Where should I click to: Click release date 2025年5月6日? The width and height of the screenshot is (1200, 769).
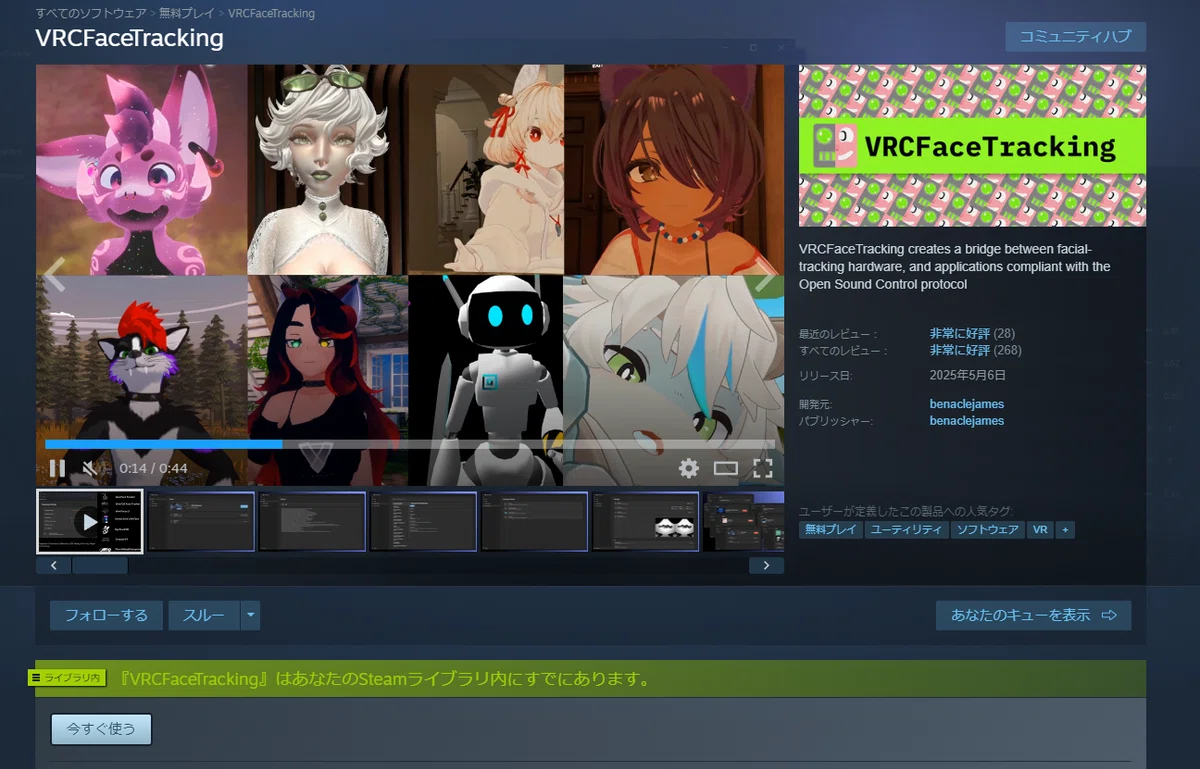click(x=968, y=375)
